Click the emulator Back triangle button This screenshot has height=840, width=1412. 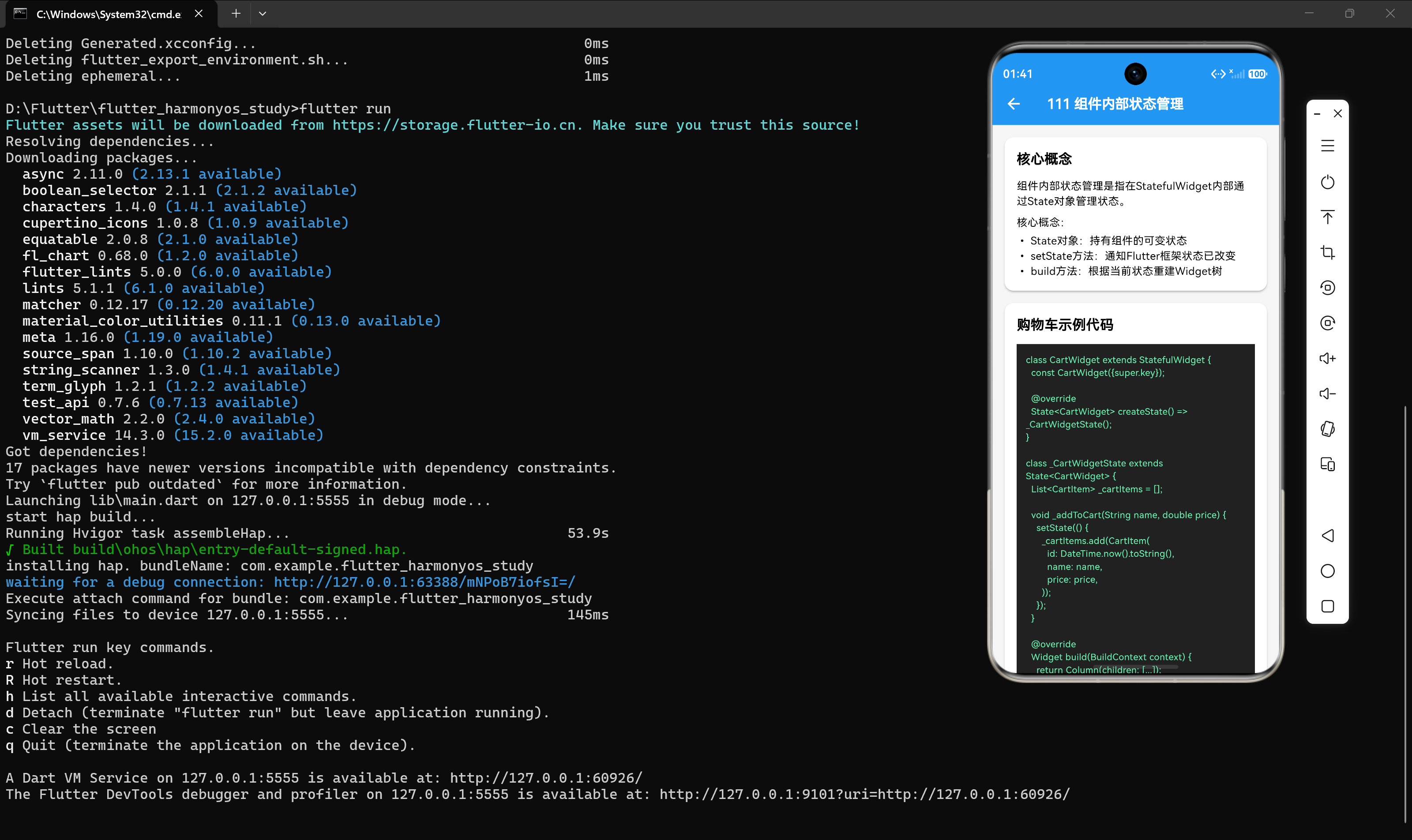click(1328, 536)
